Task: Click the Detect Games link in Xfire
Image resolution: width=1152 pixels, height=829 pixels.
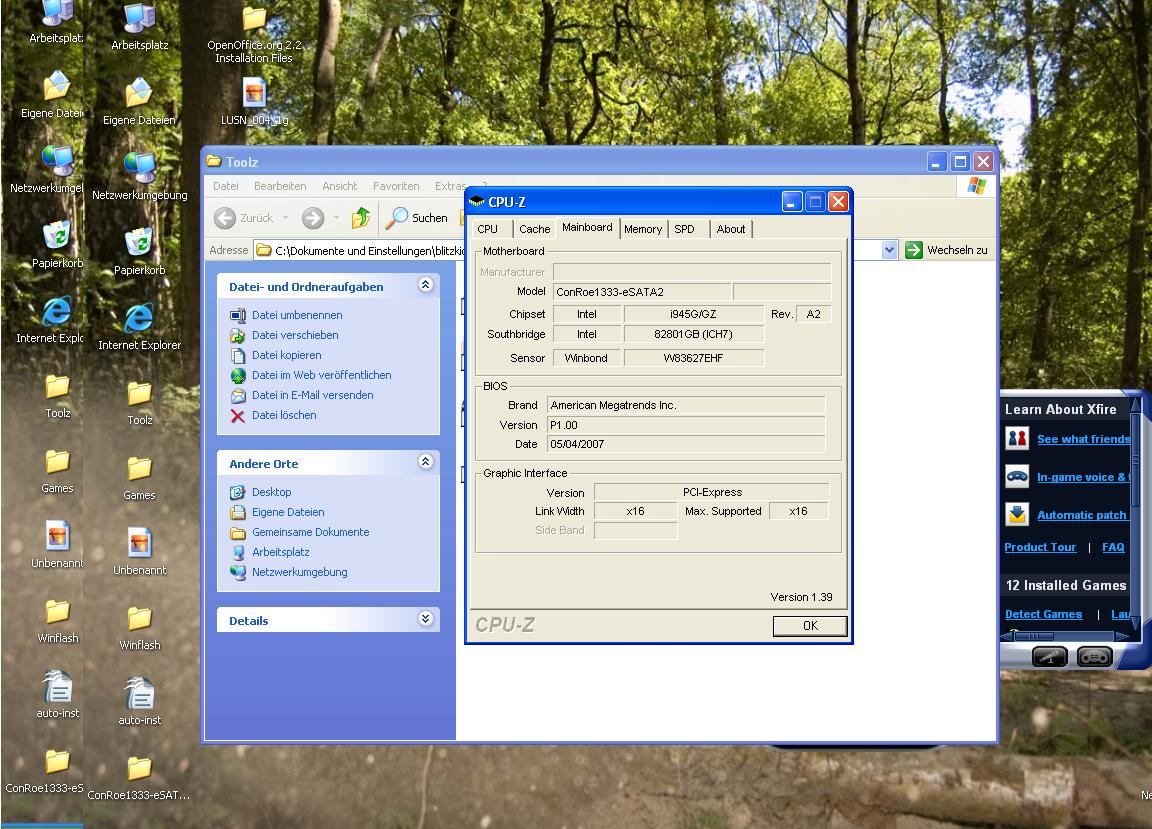Action: pyautogui.click(x=1043, y=614)
